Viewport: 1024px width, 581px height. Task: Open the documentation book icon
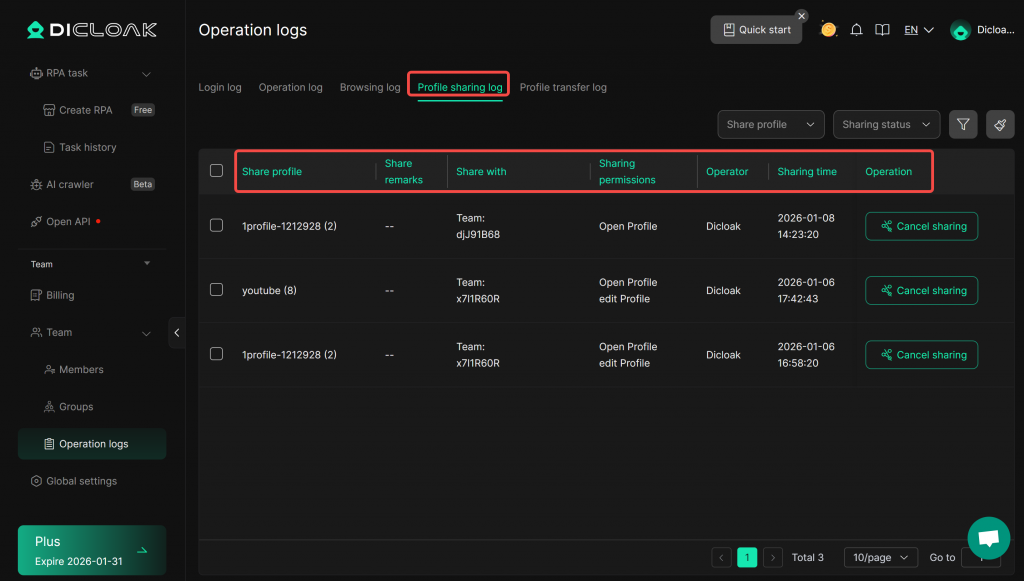click(x=882, y=30)
